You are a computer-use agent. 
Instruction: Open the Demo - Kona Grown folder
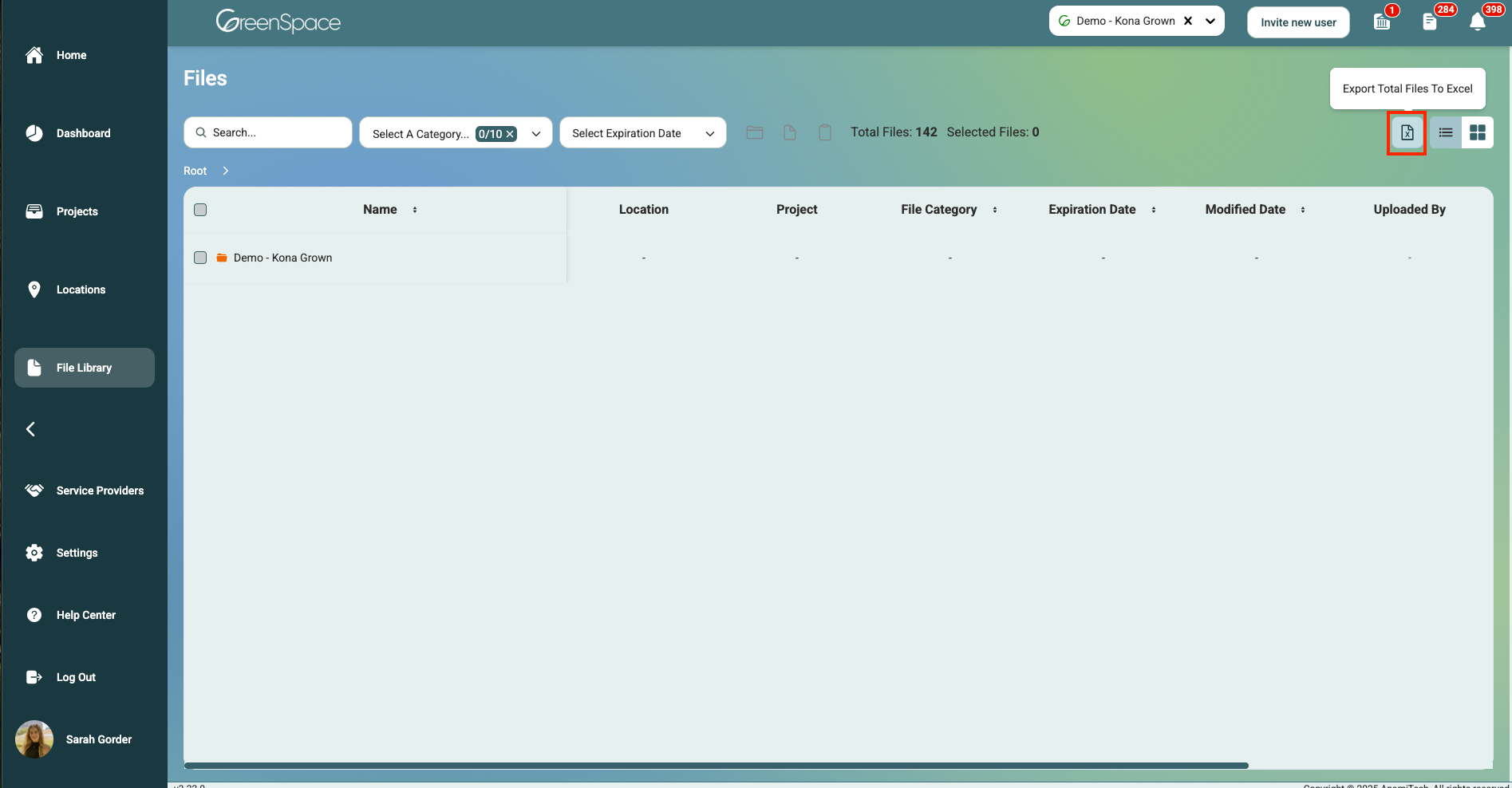[282, 258]
